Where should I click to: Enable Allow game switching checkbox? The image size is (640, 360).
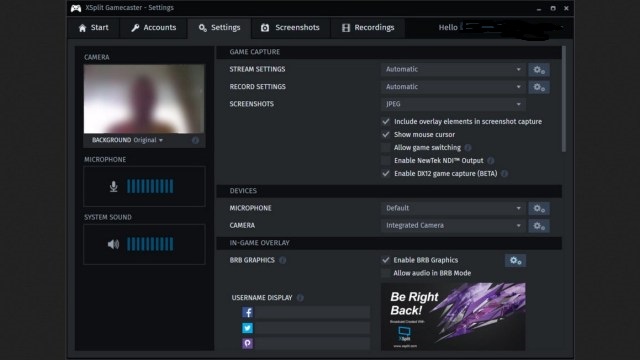tap(385, 148)
